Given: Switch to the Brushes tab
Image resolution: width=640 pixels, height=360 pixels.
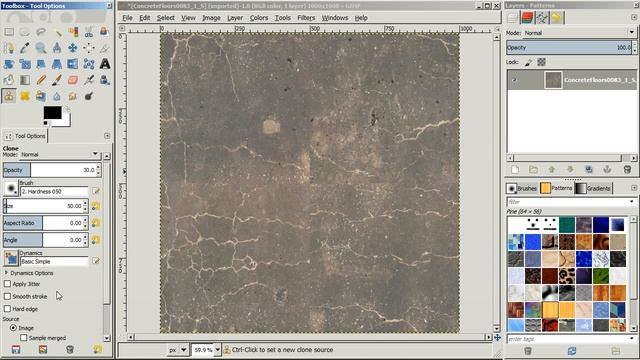Looking at the screenshot, I should point(522,188).
